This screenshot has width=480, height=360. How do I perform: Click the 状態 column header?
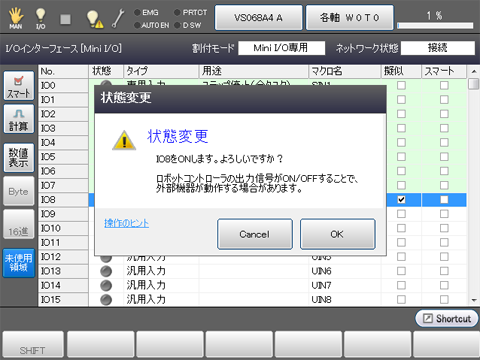(x=106, y=71)
